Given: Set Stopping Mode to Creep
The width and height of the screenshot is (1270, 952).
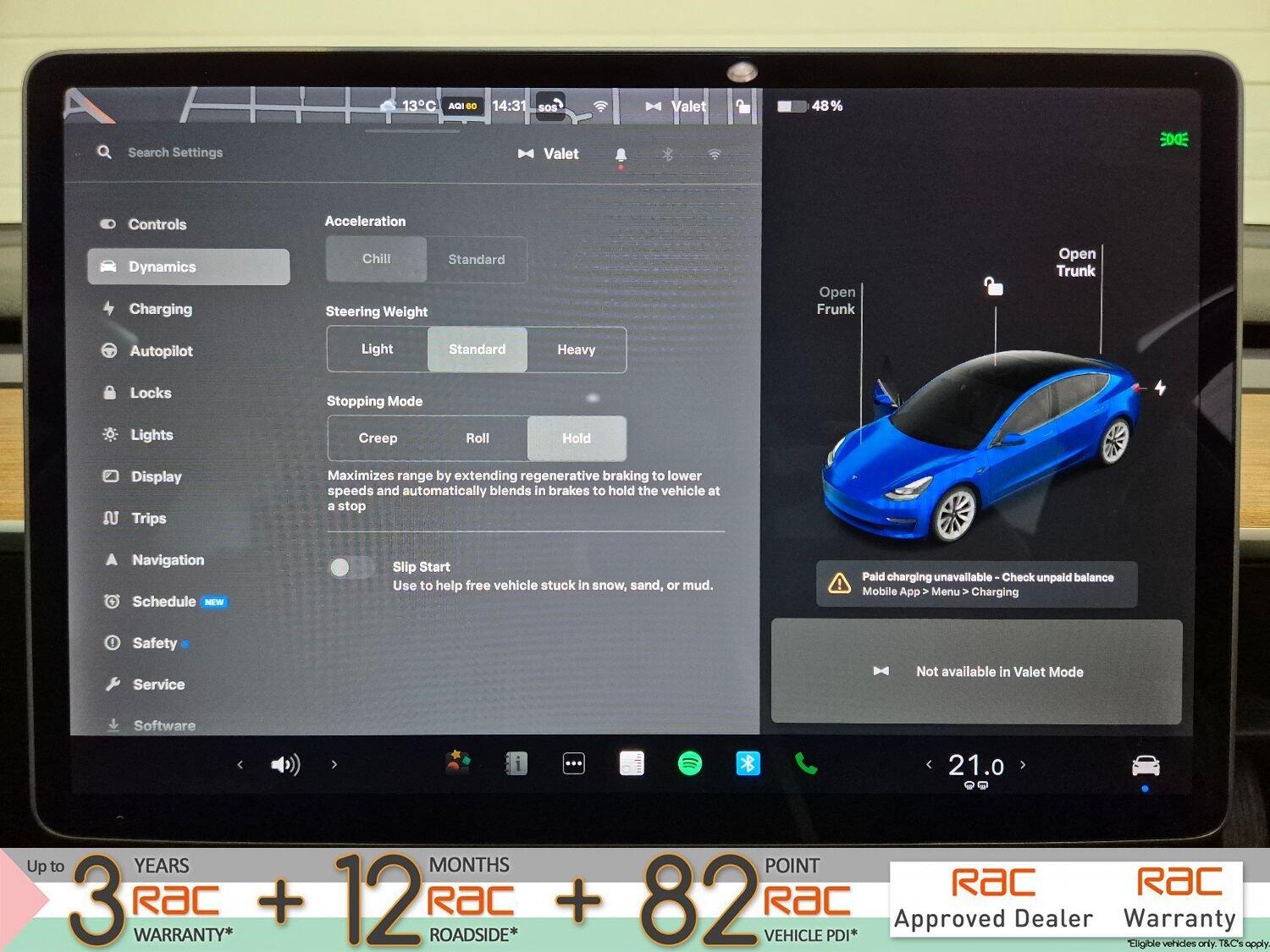Looking at the screenshot, I should coord(378,438).
